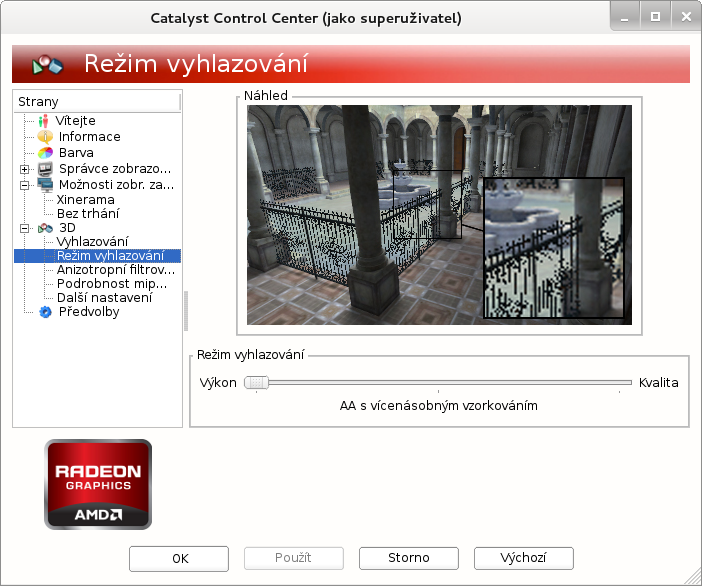The image size is (702, 586).
Task: Click the Storno button
Action: pos(409,558)
